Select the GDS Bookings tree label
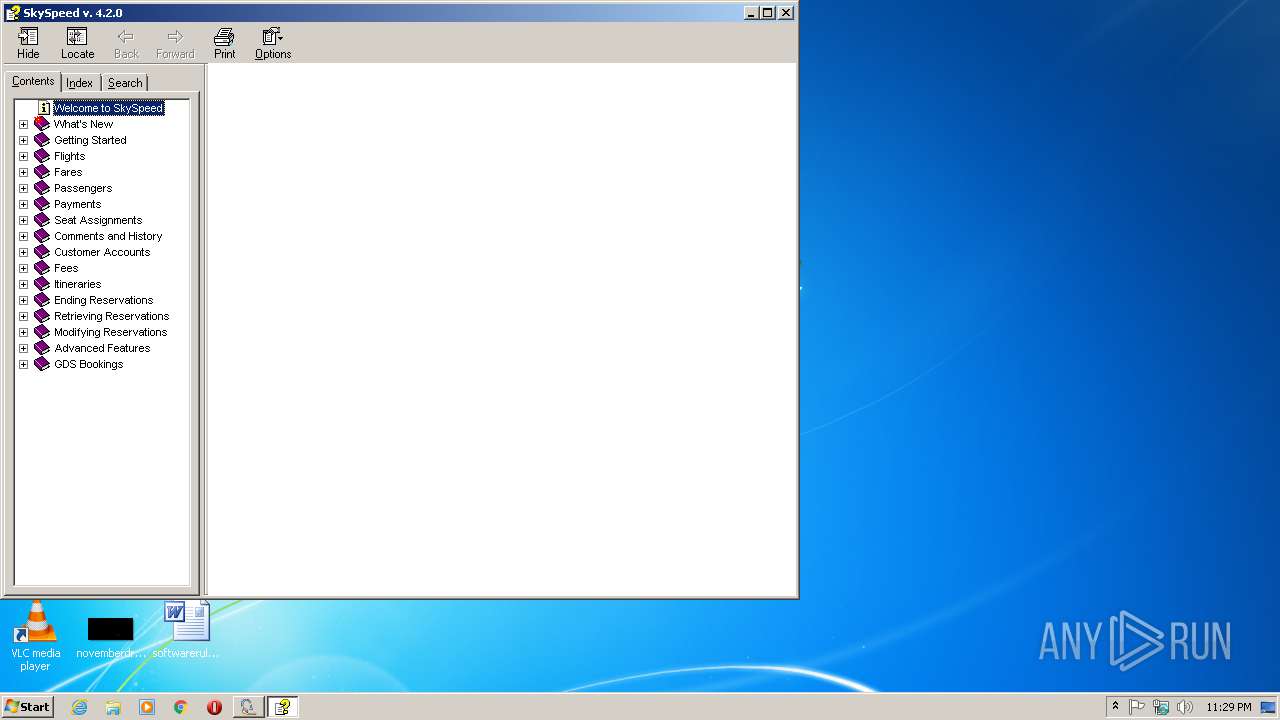1280x720 pixels. (x=89, y=364)
